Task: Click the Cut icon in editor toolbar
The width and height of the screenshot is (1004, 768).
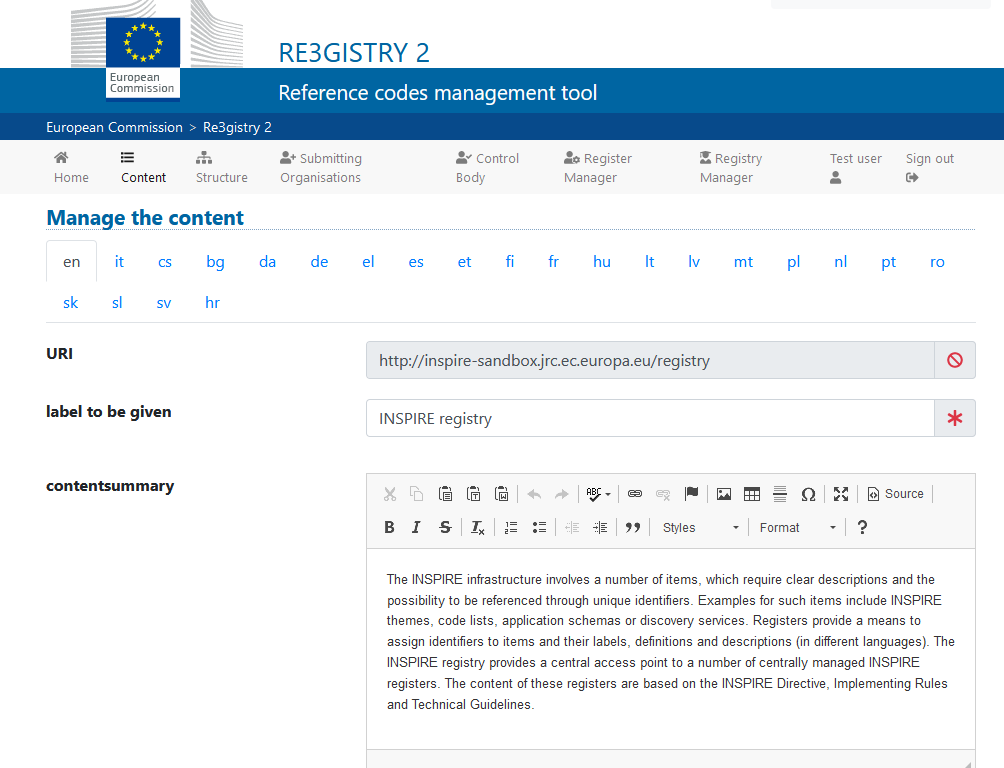Action: pos(389,494)
